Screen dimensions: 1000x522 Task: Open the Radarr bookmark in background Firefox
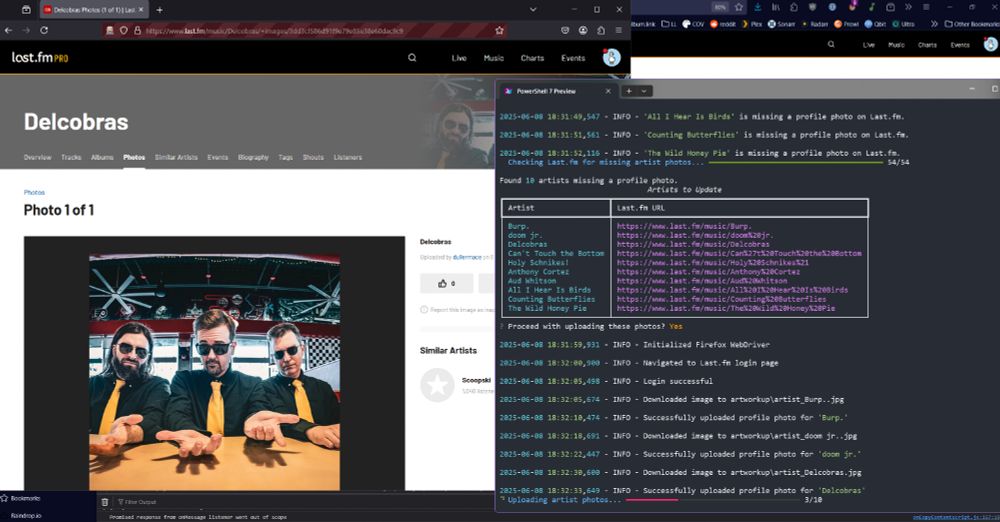[x=816, y=24]
